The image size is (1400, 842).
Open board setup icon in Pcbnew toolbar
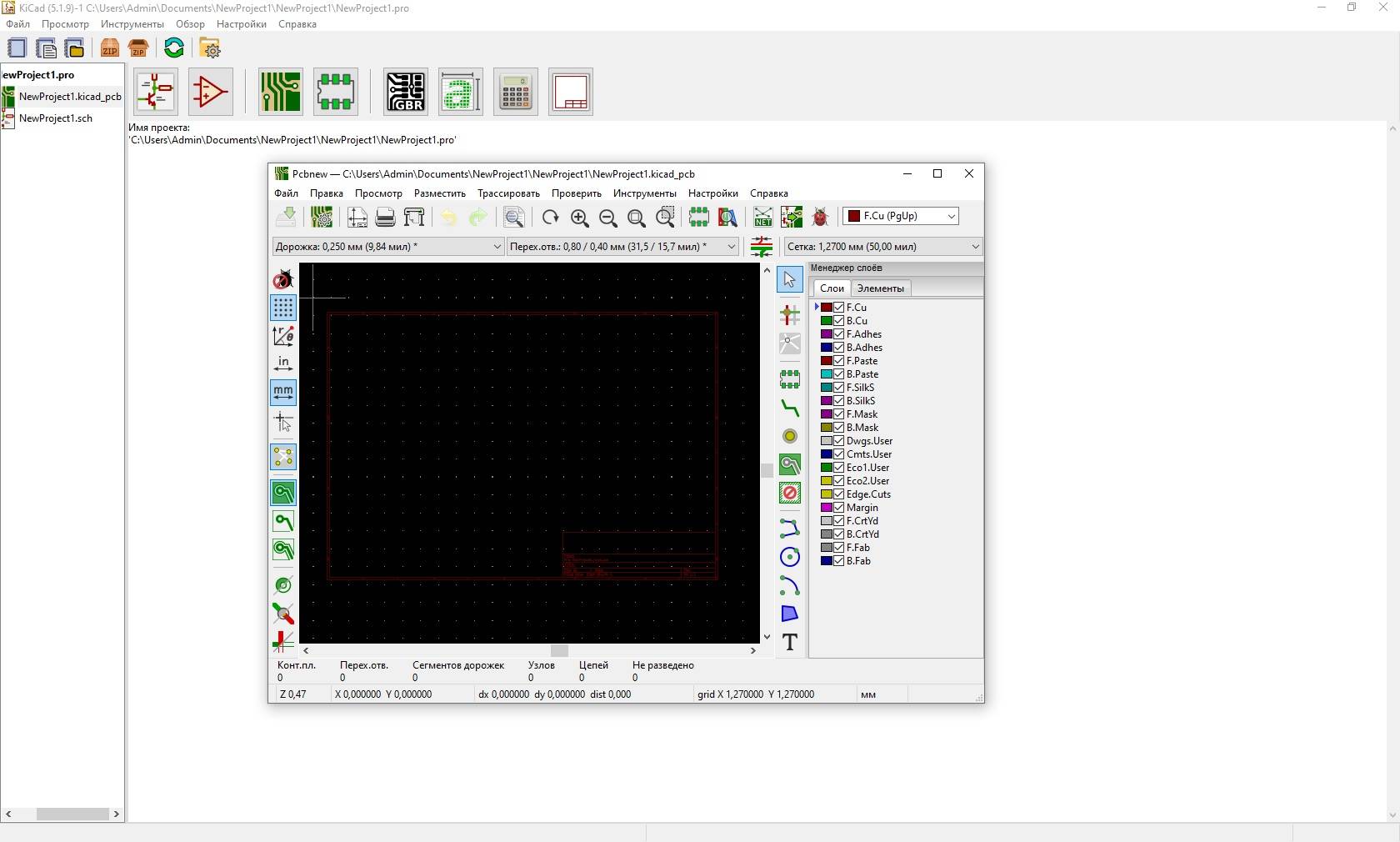coord(322,218)
